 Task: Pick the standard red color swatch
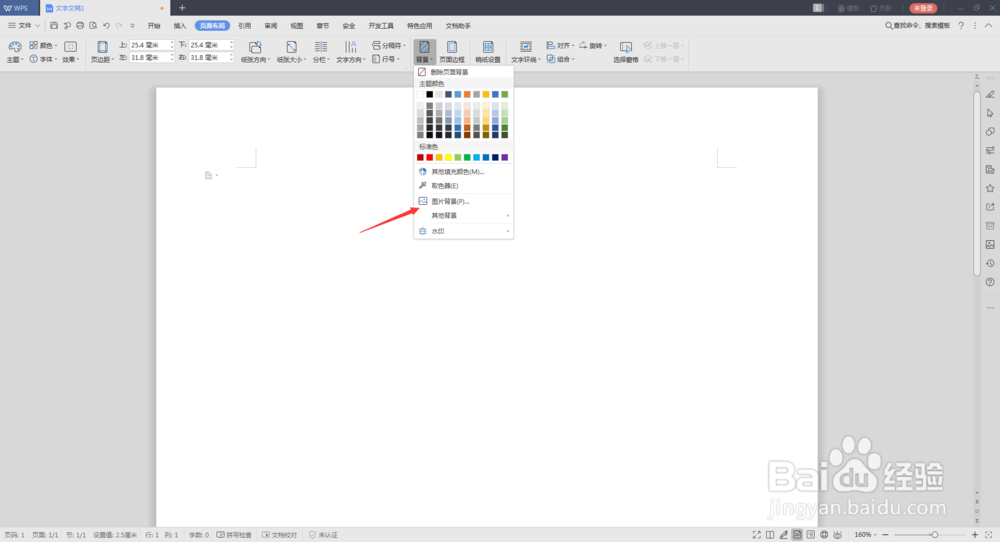pos(429,157)
